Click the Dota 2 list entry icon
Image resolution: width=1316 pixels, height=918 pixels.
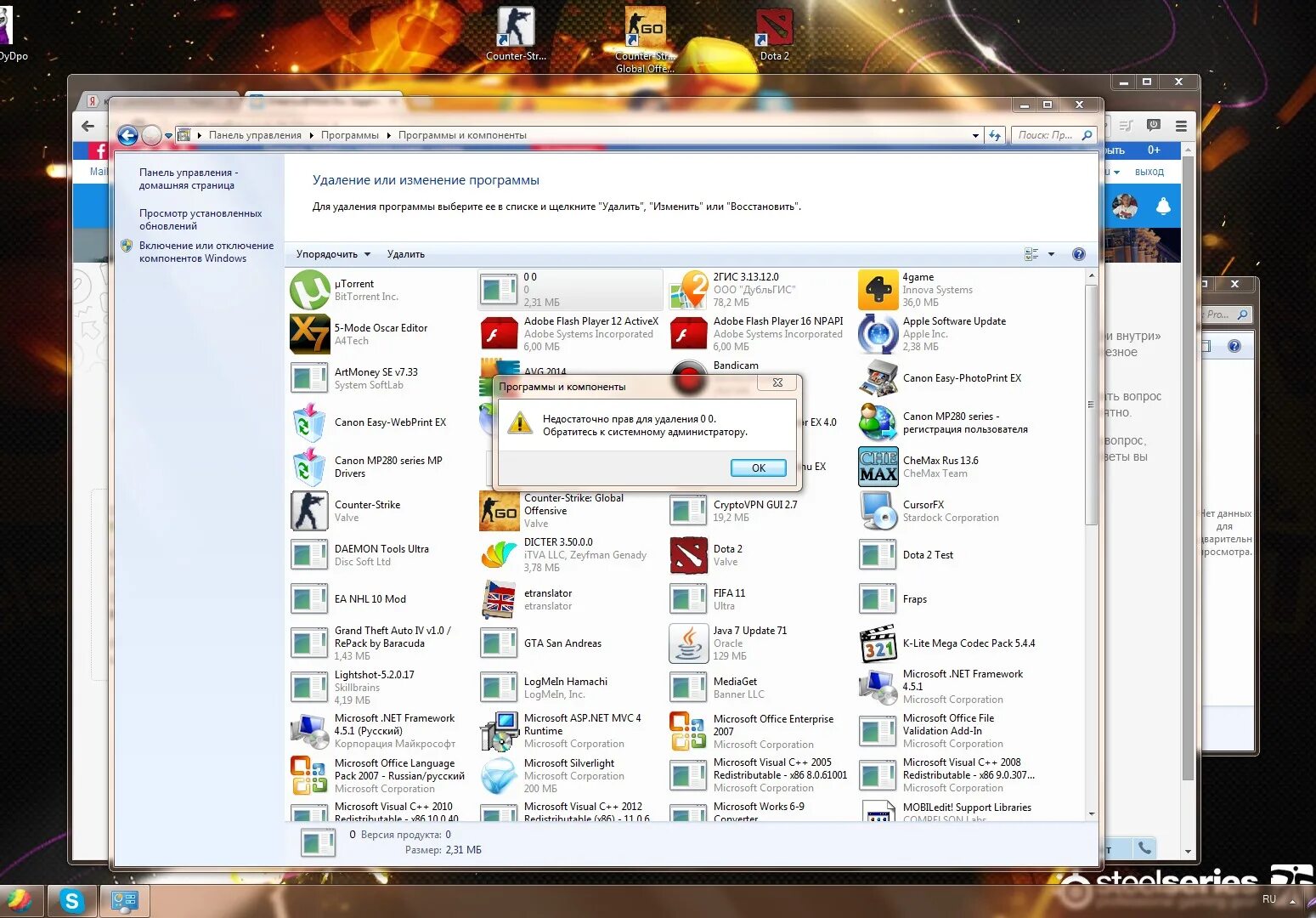coord(688,555)
